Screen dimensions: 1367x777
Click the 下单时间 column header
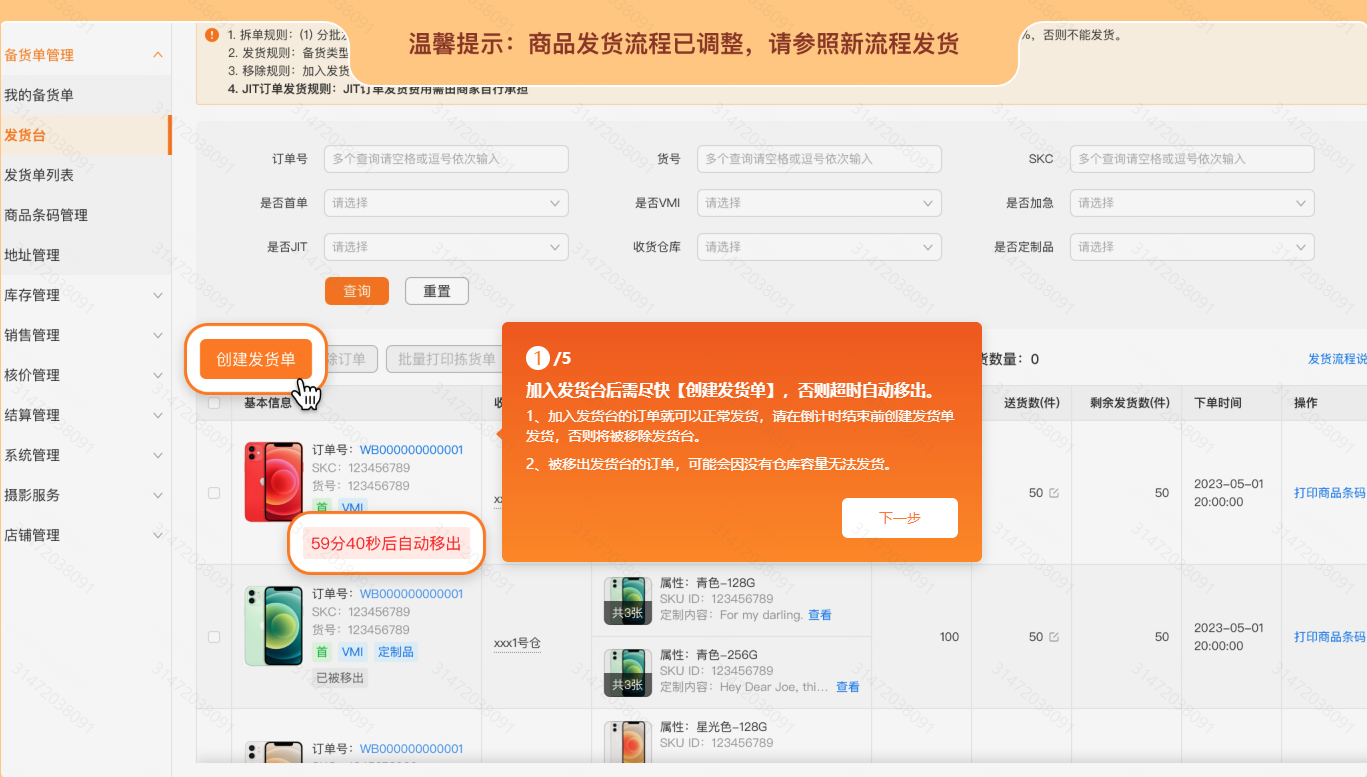click(1218, 403)
